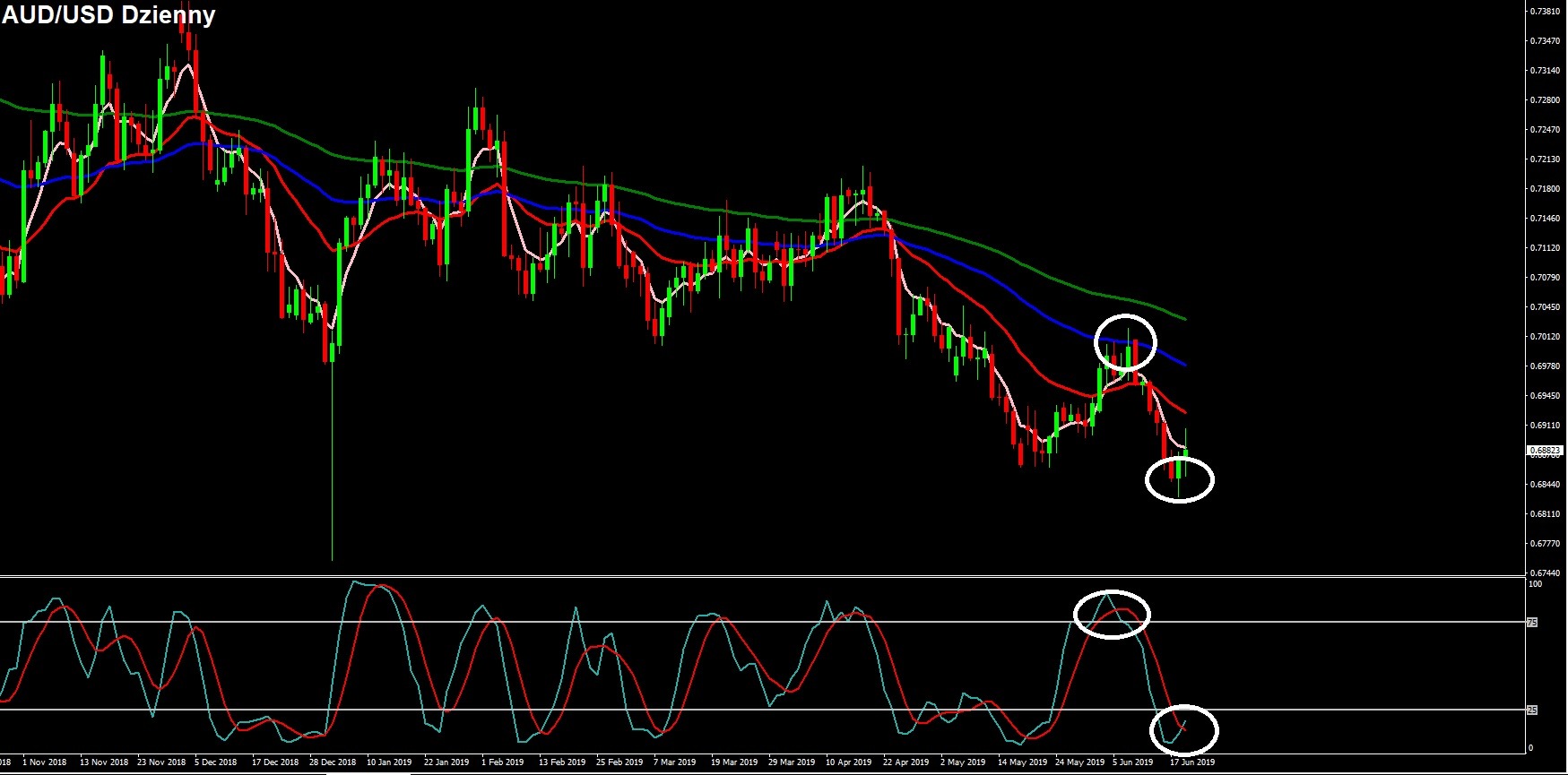
Task: Select the 22 Apr 2019 date label
Action: [905, 762]
